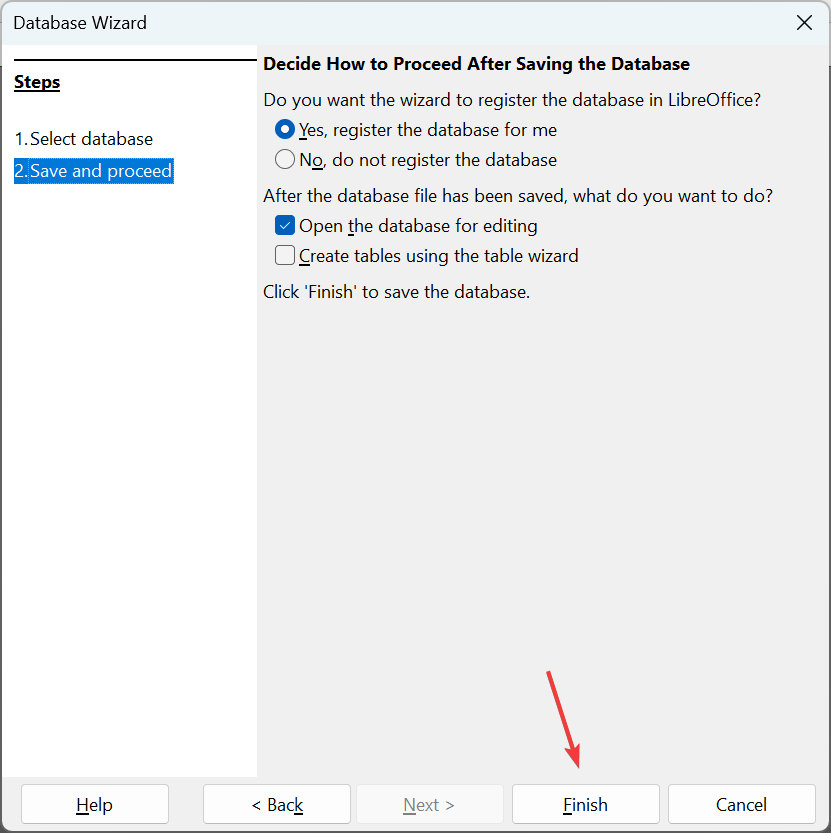Click the 'register the database in LibreOffice?' question
This screenshot has width=831, height=833.
click(x=512, y=100)
